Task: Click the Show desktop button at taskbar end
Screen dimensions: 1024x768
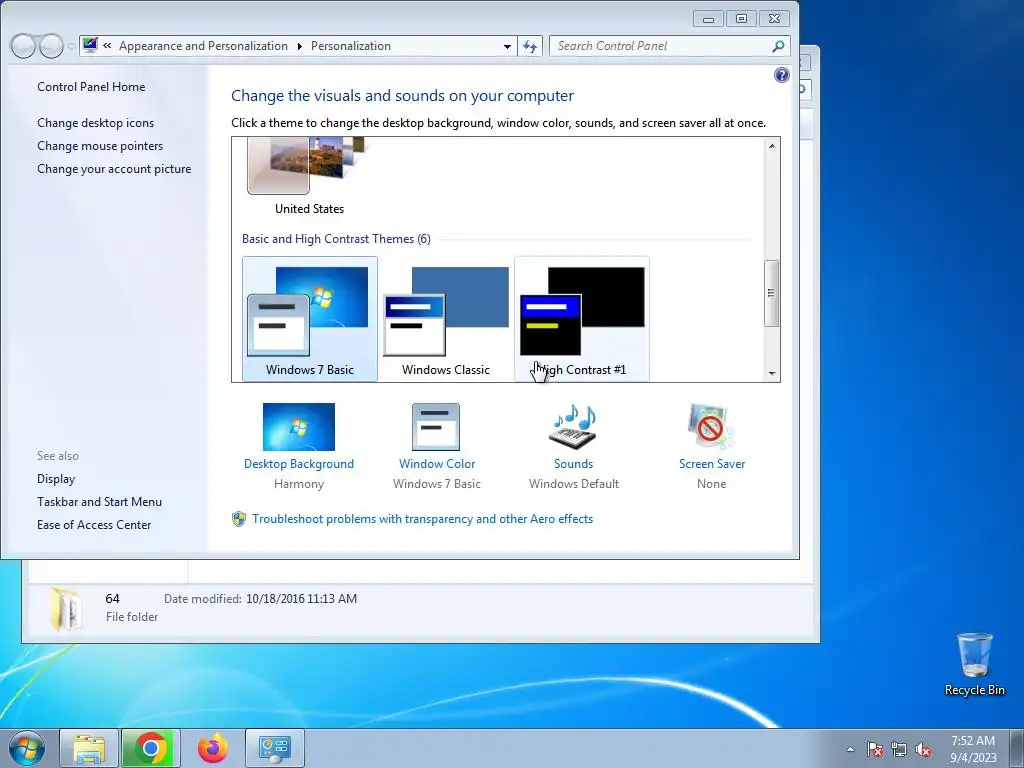Action: (1018, 748)
